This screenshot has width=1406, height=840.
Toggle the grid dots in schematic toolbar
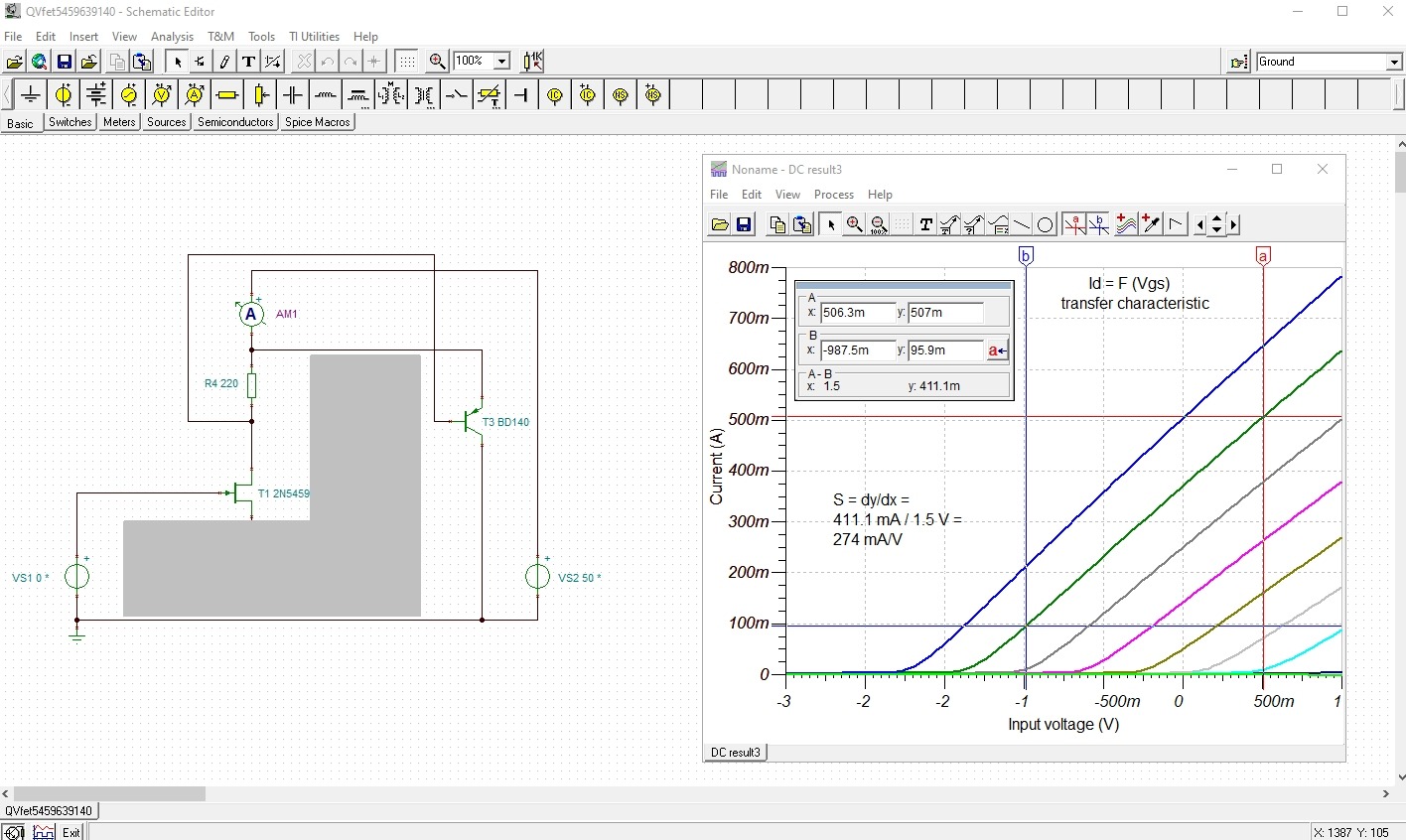pos(407,62)
